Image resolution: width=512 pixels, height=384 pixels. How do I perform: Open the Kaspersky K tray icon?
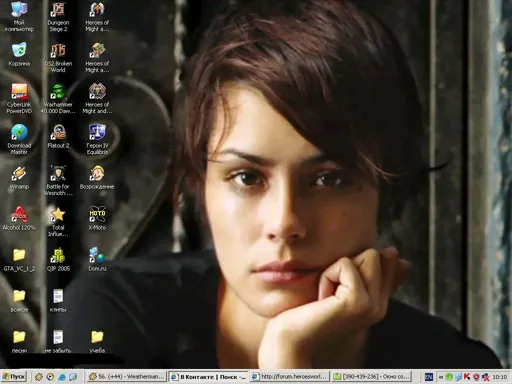(x=467, y=377)
